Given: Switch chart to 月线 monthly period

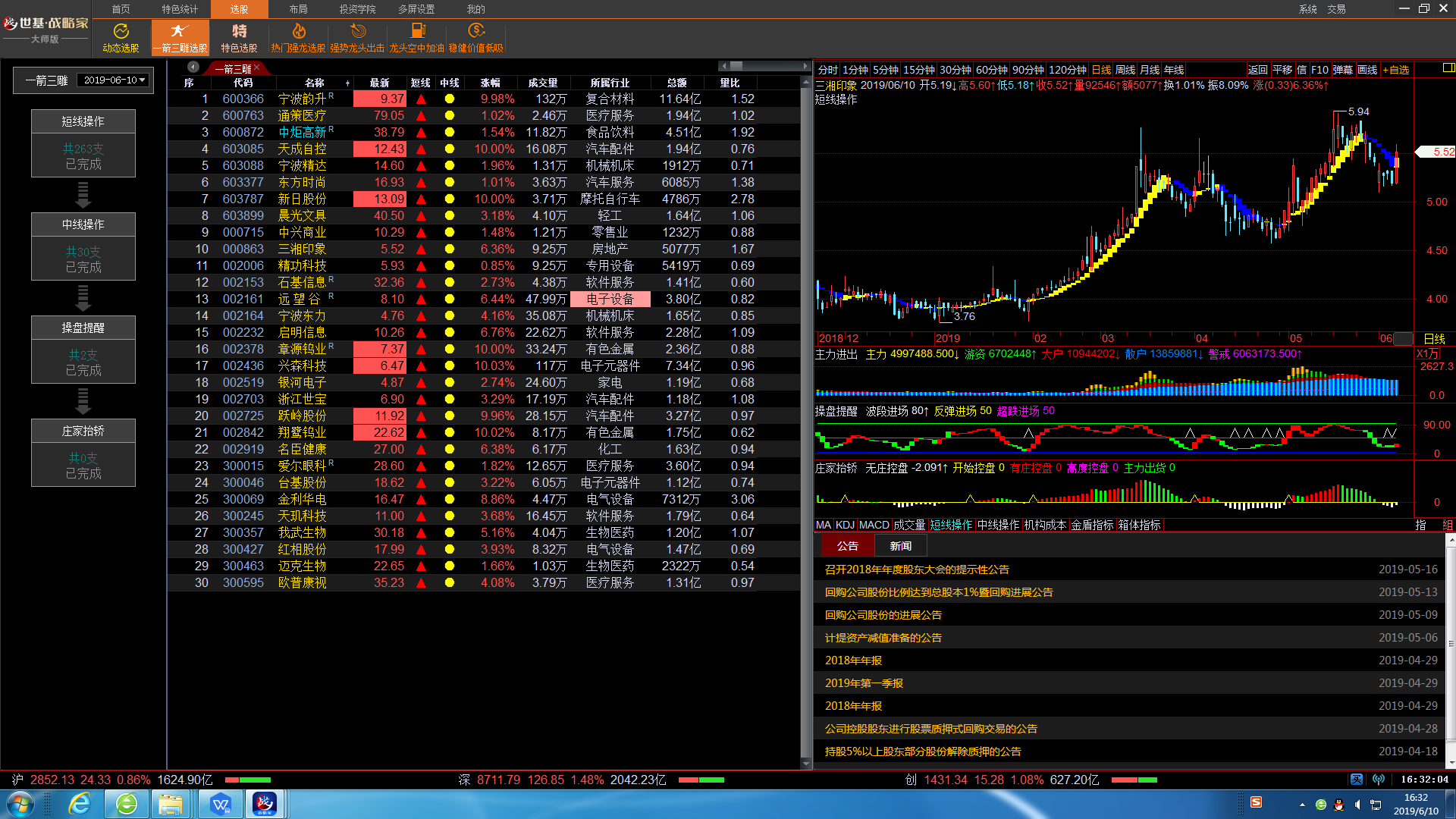Looking at the screenshot, I should click(1150, 70).
